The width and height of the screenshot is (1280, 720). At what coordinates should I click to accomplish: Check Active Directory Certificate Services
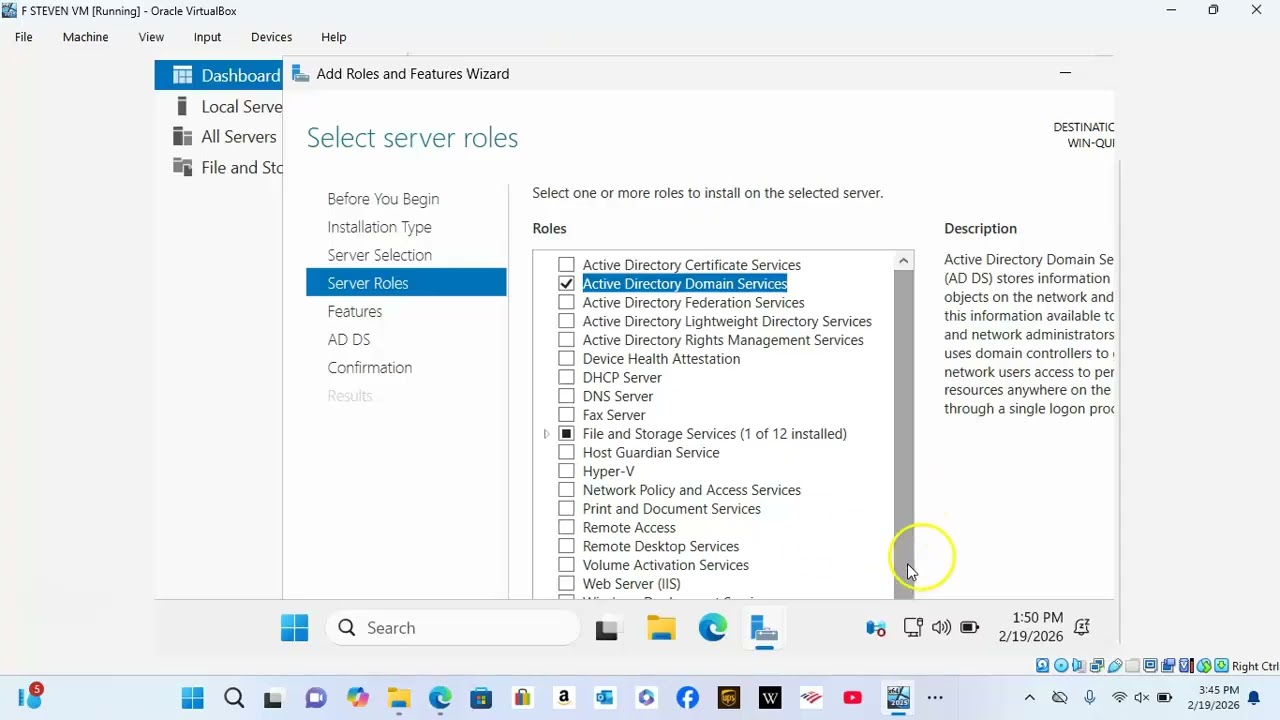(566, 265)
